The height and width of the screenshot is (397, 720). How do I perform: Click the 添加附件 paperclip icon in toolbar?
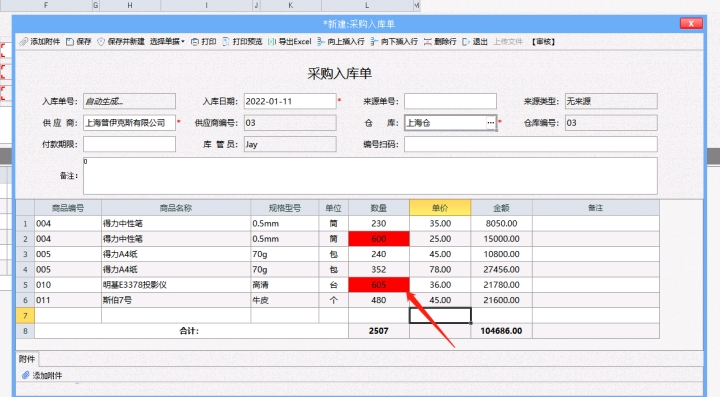tap(24, 42)
